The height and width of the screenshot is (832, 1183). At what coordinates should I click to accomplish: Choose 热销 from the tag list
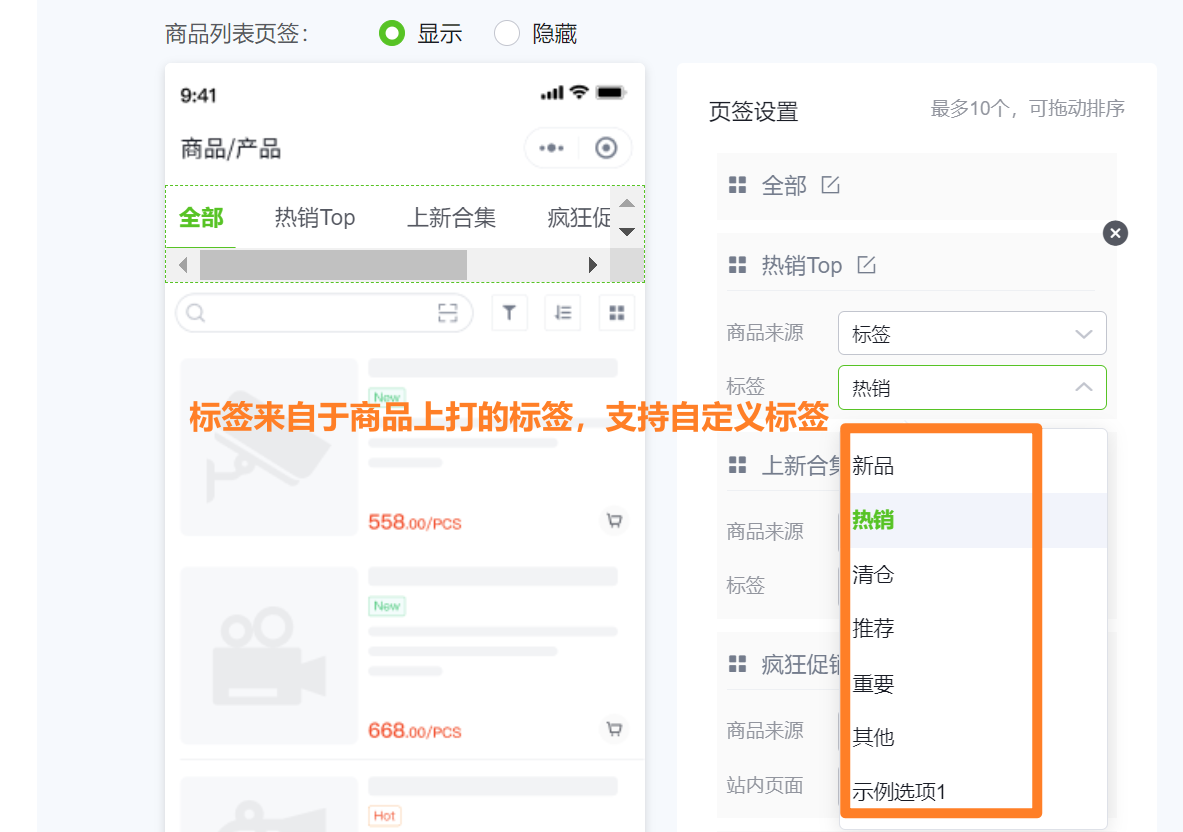(x=973, y=520)
